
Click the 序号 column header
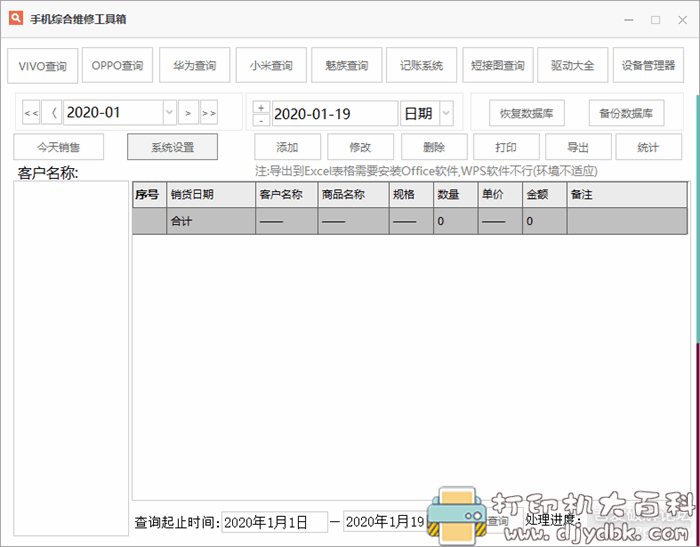150,195
